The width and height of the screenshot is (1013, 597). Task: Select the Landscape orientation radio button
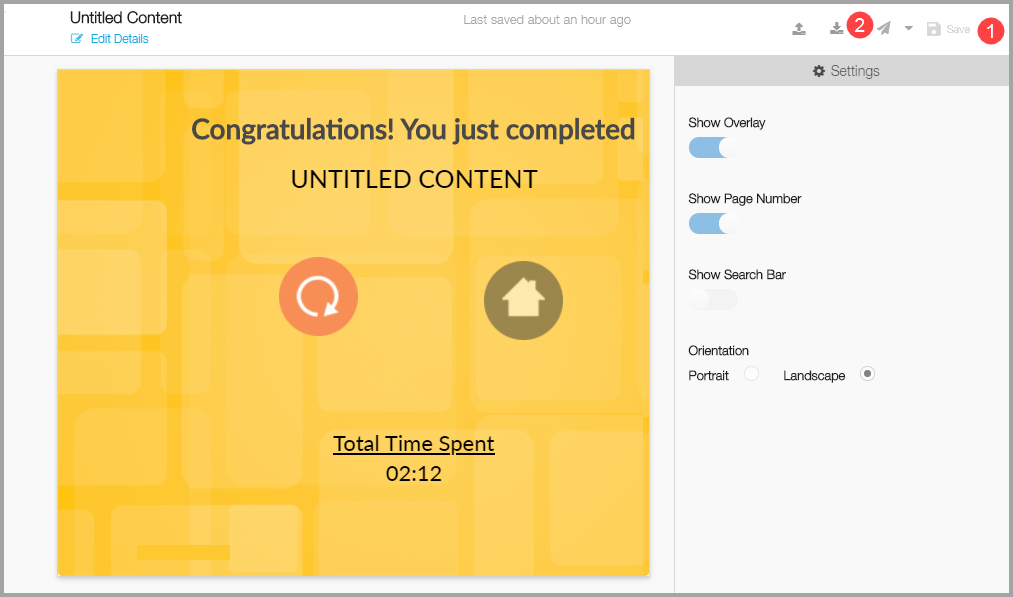click(867, 374)
